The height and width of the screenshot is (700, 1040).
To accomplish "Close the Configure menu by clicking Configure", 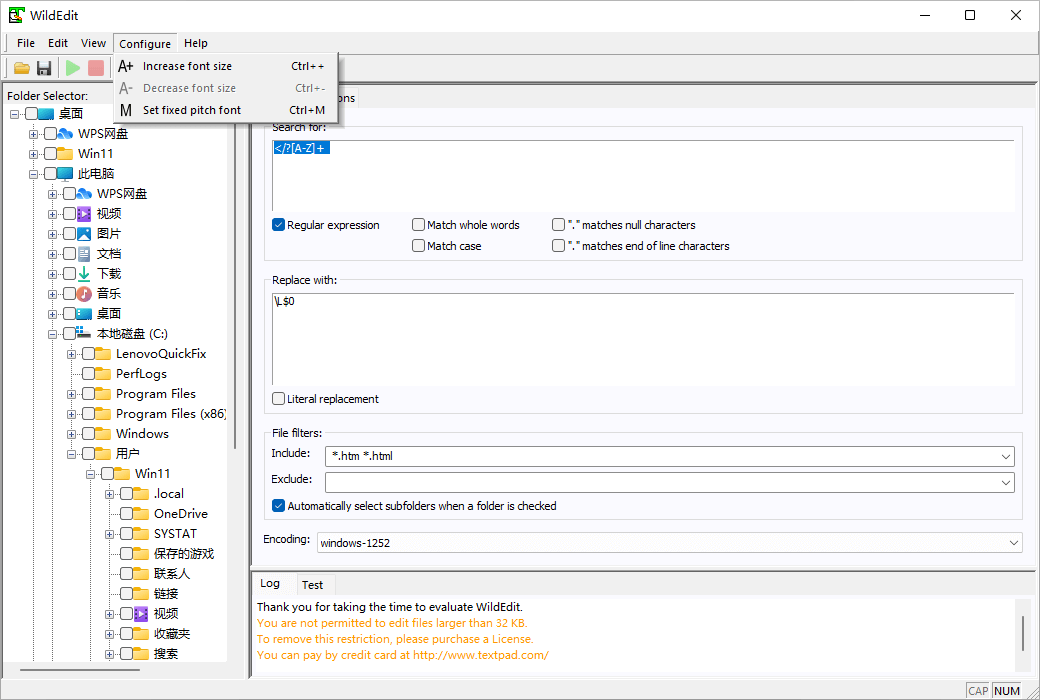I will 145,43.
